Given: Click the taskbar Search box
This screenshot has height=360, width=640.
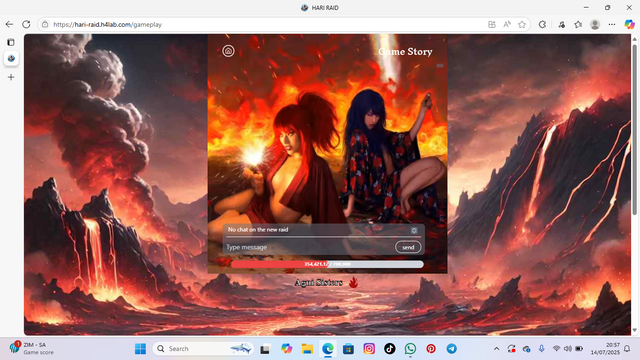Looking at the screenshot, I should [203, 349].
